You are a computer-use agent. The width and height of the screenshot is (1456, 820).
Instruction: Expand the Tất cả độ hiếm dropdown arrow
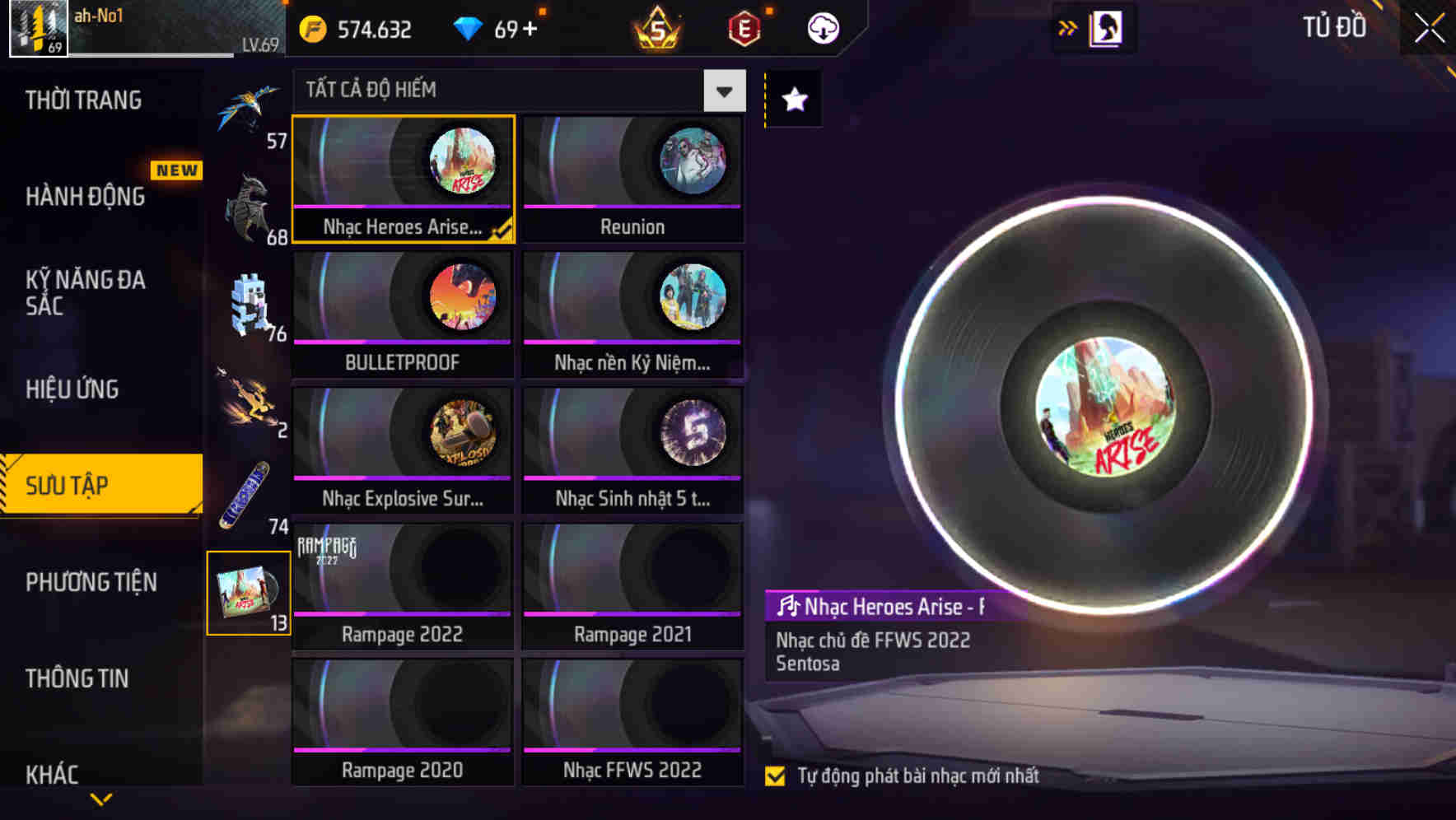coord(725,91)
